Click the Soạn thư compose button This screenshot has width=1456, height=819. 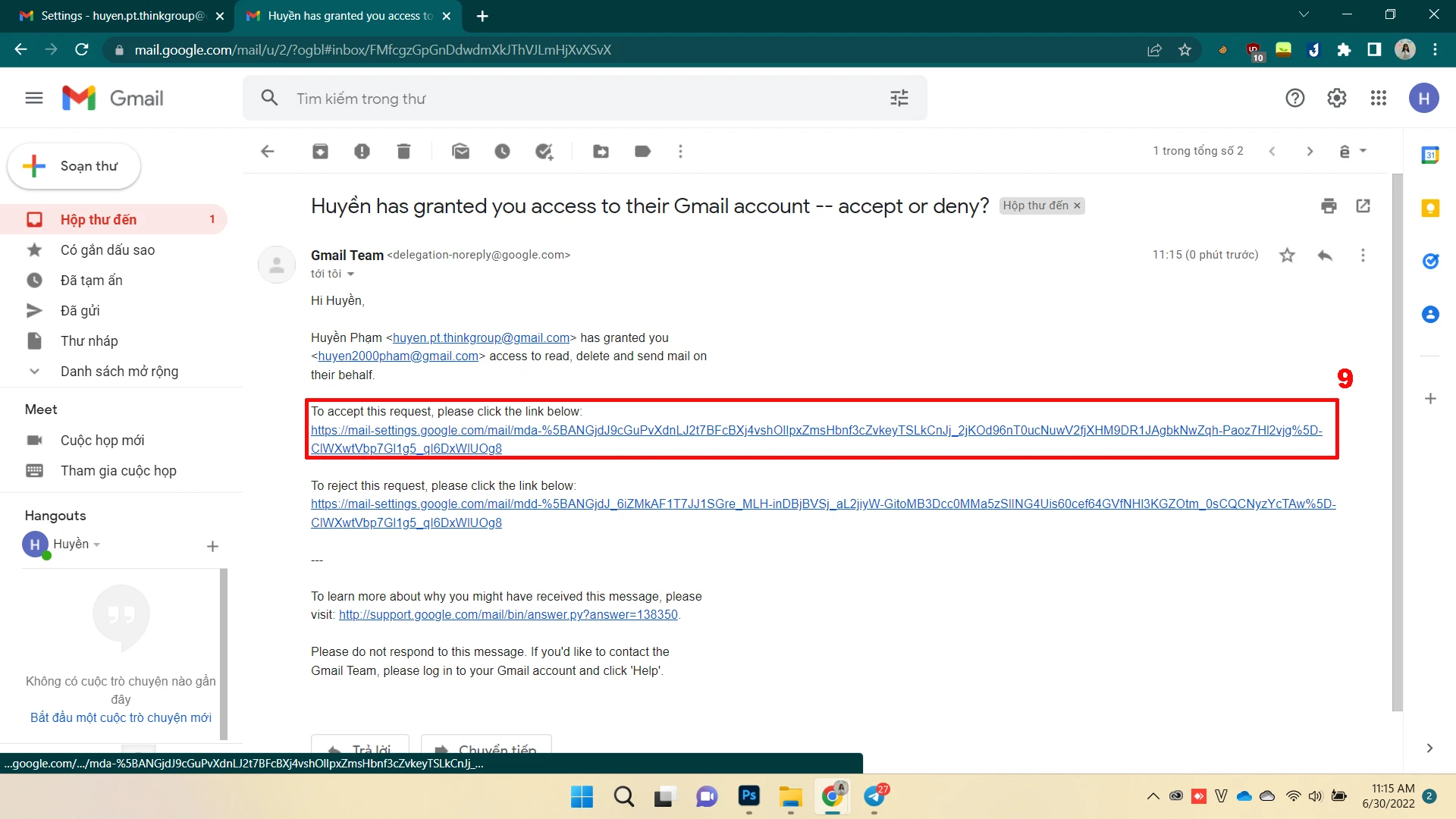[x=74, y=166]
